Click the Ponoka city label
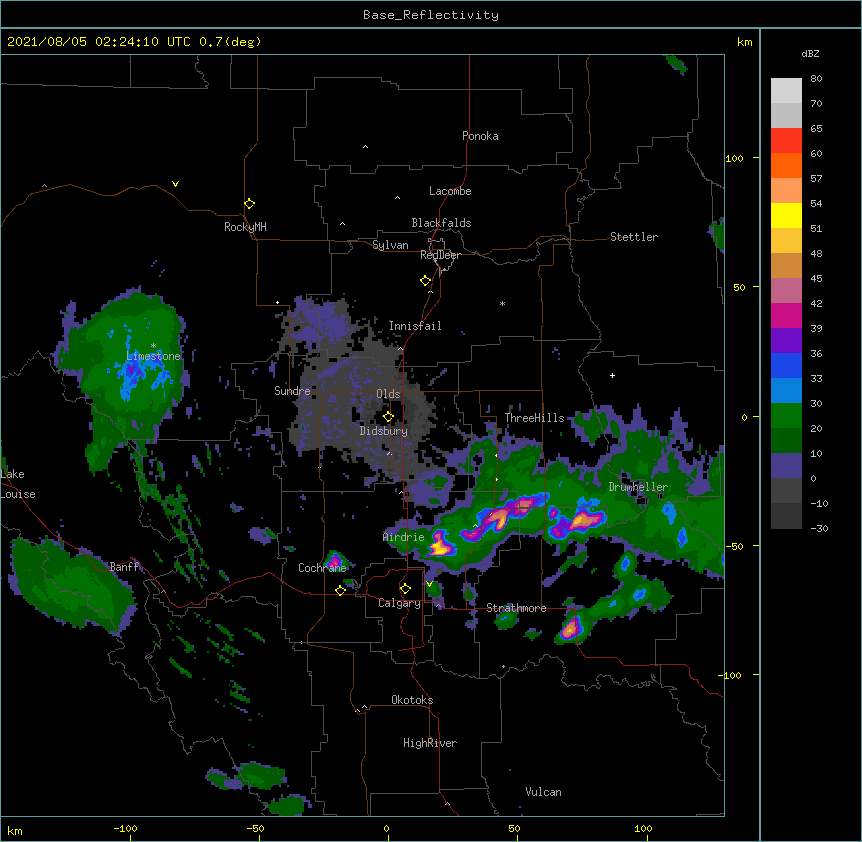 480,136
